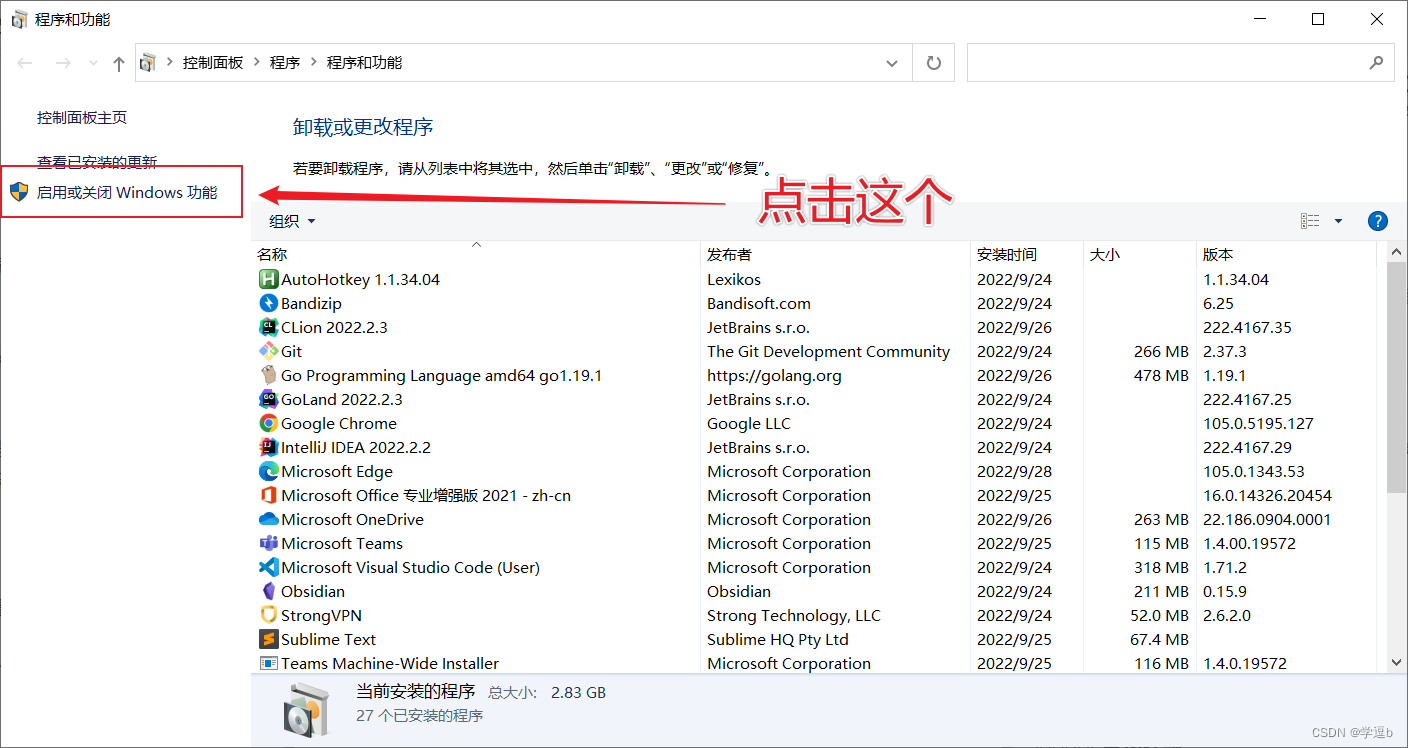
Task: Click the Obsidian program icon
Action: pos(268,592)
